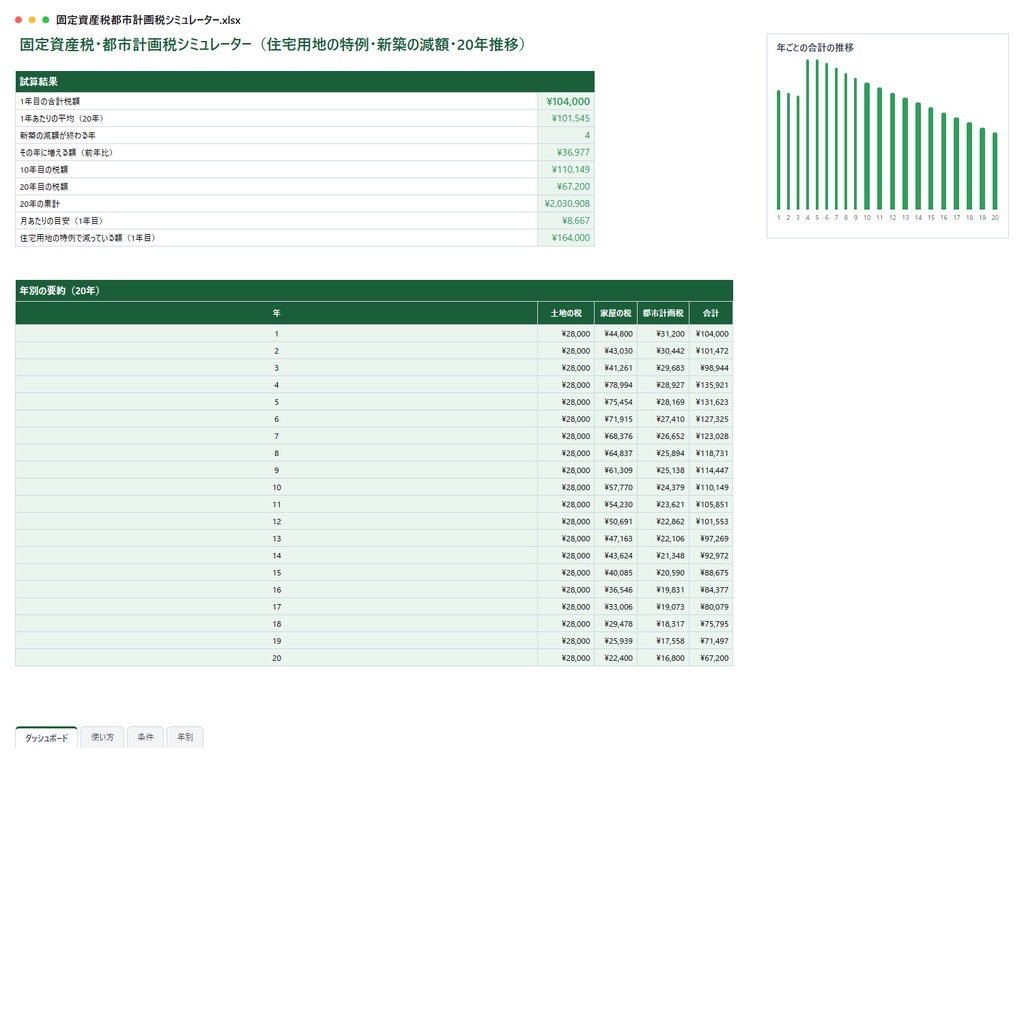Select year 5 total ¥131,623
This screenshot has height=1024, width=1024.
711,402
